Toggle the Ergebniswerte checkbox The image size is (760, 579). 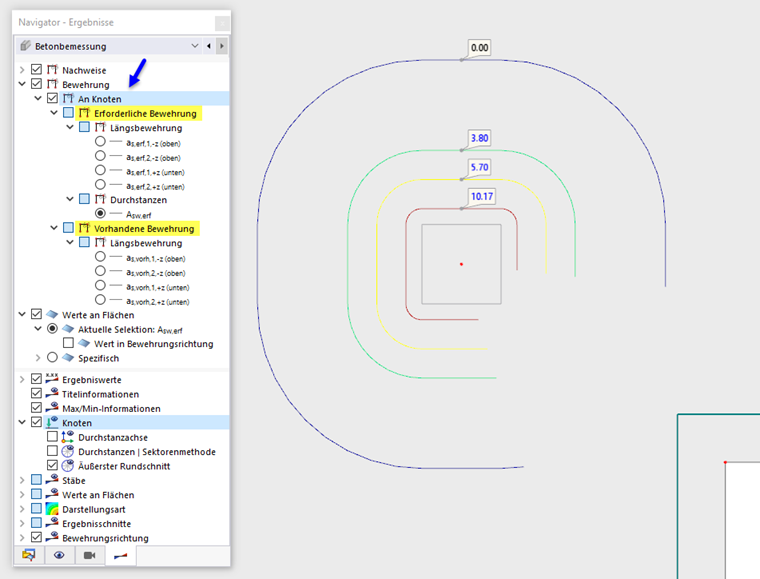point(36,379)
